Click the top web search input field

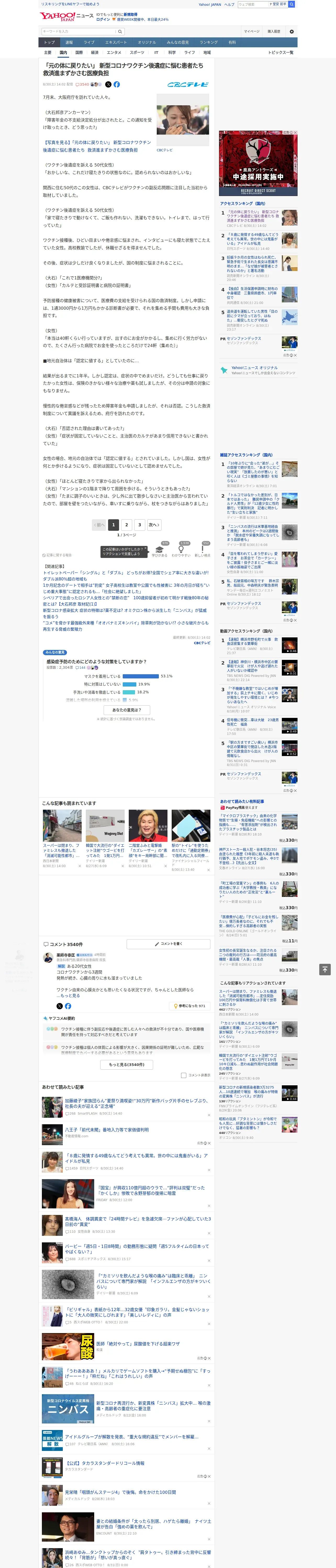[x=253, y=4]
